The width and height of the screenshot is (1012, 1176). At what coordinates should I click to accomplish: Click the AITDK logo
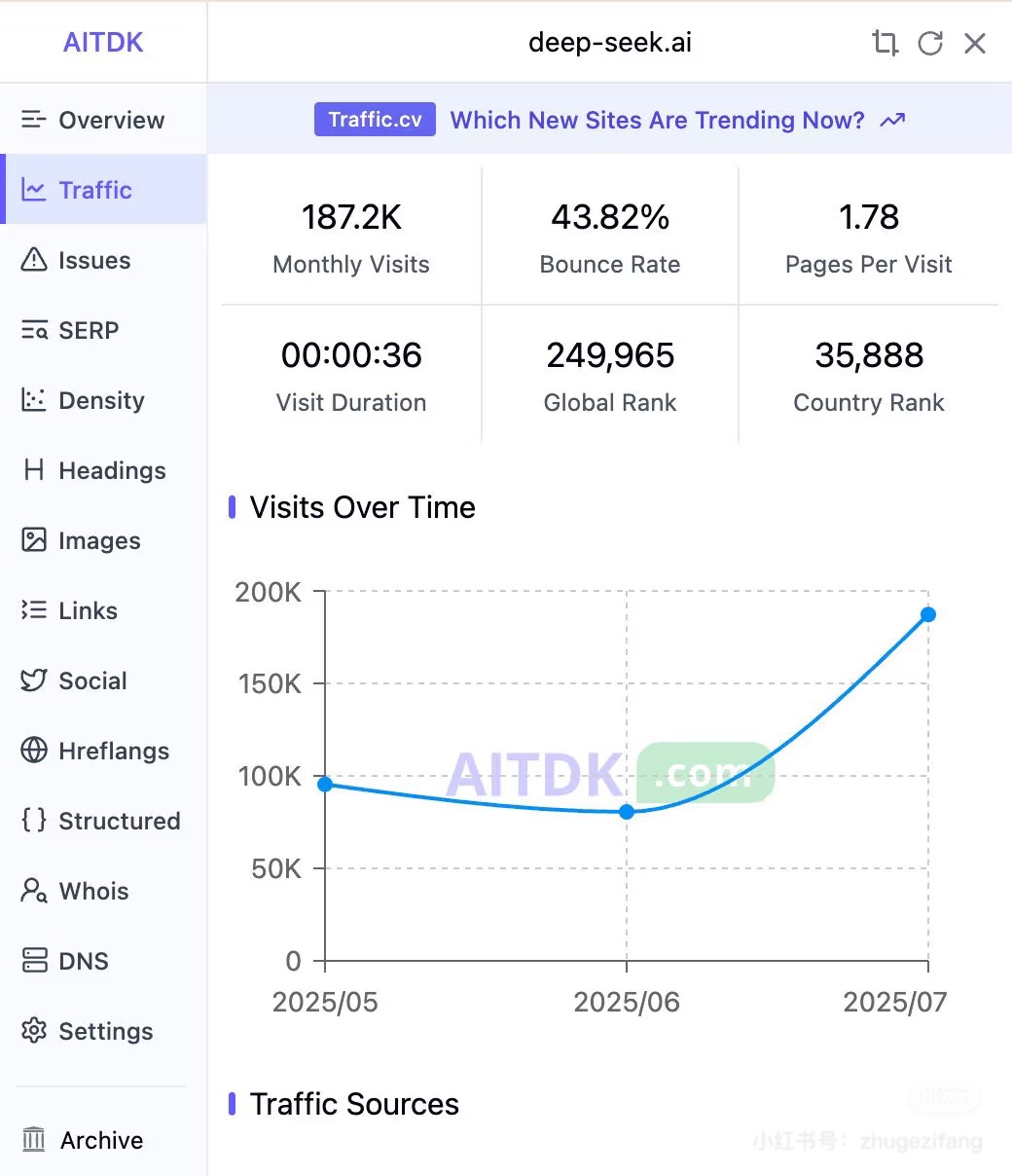[103, 43]
